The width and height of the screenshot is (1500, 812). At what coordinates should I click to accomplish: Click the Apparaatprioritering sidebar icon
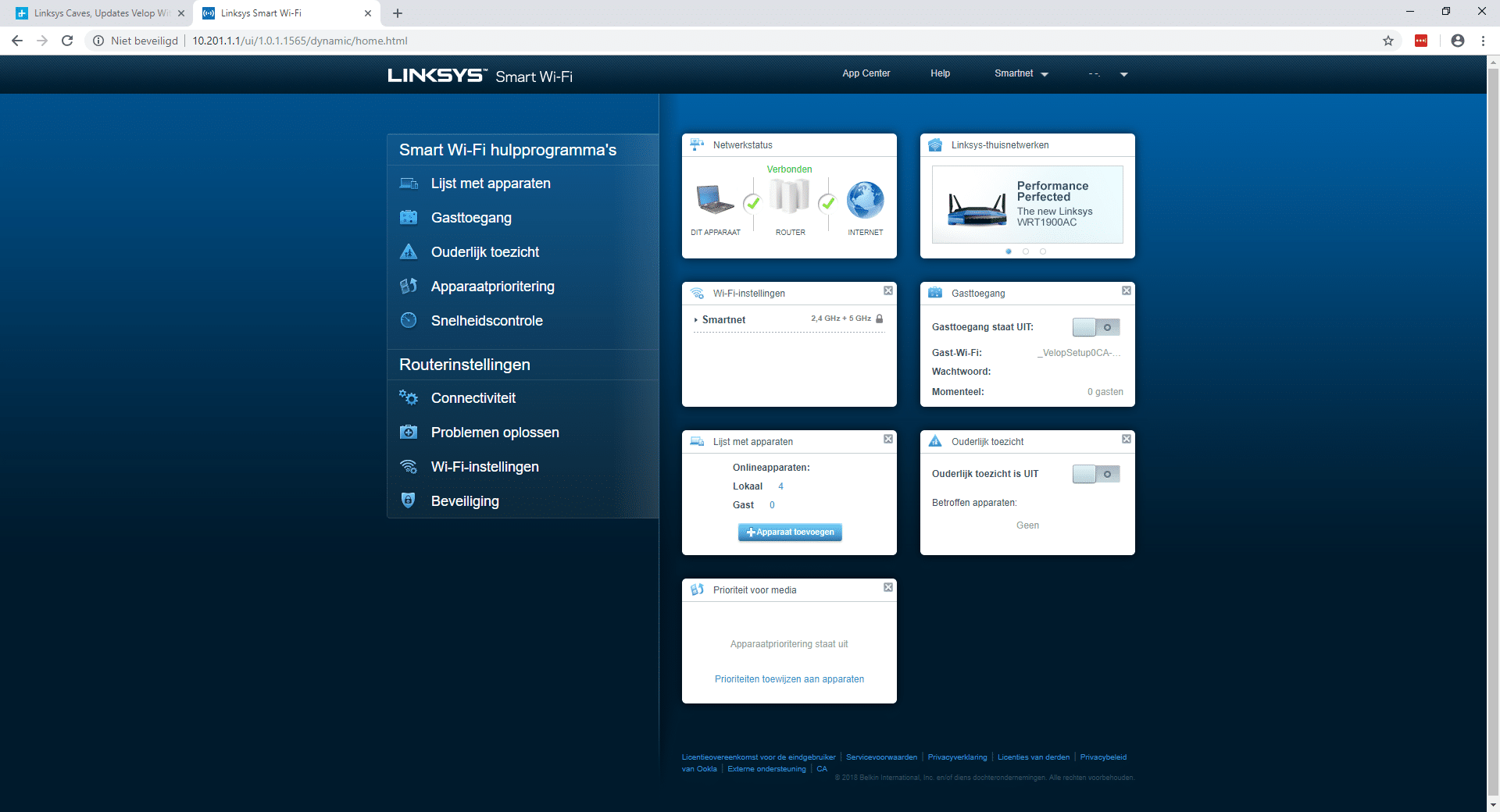click(409, 286)
